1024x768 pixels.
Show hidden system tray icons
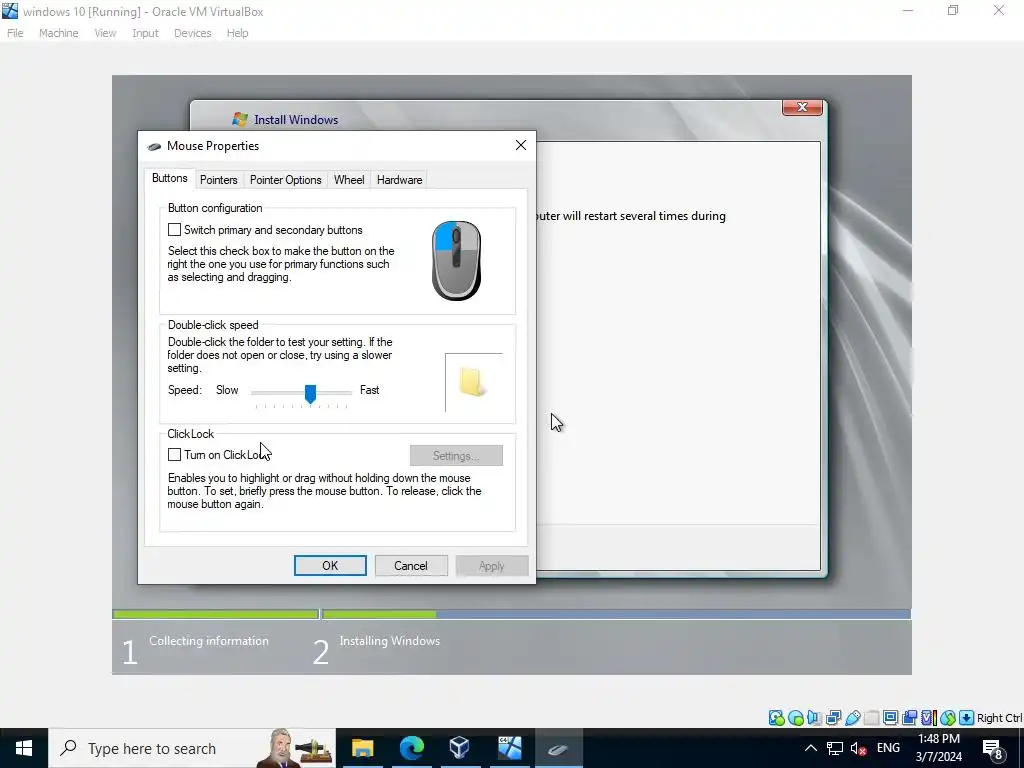click(x=810, y=748)
